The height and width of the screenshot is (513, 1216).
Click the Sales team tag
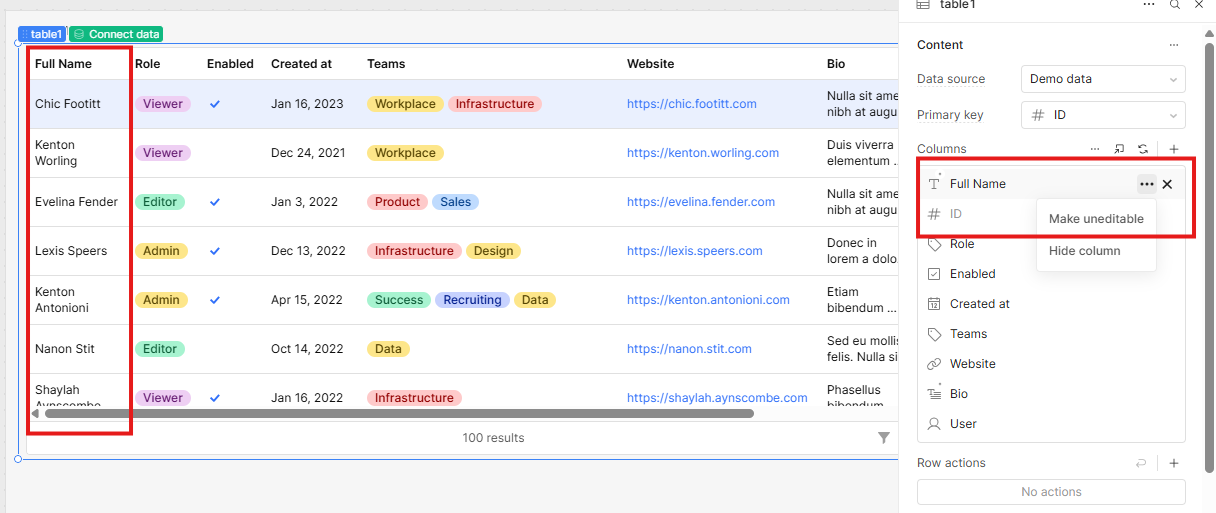[x=455, y=202]
